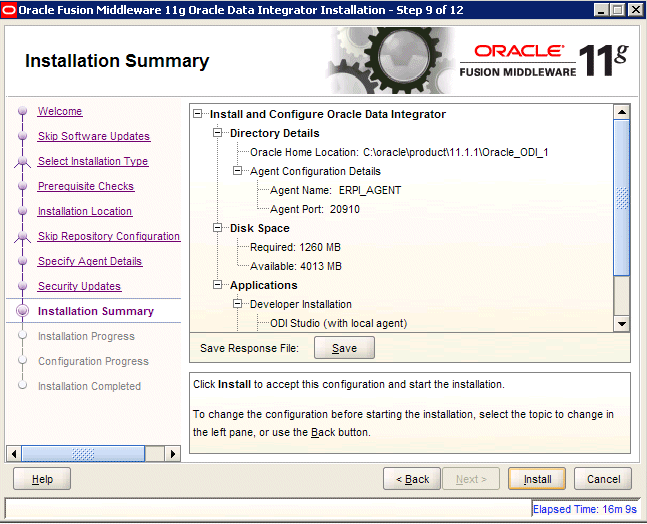Collapse Install and Configure Oracle Data Integrator node

pyautogui.click(x=198, y=113)
